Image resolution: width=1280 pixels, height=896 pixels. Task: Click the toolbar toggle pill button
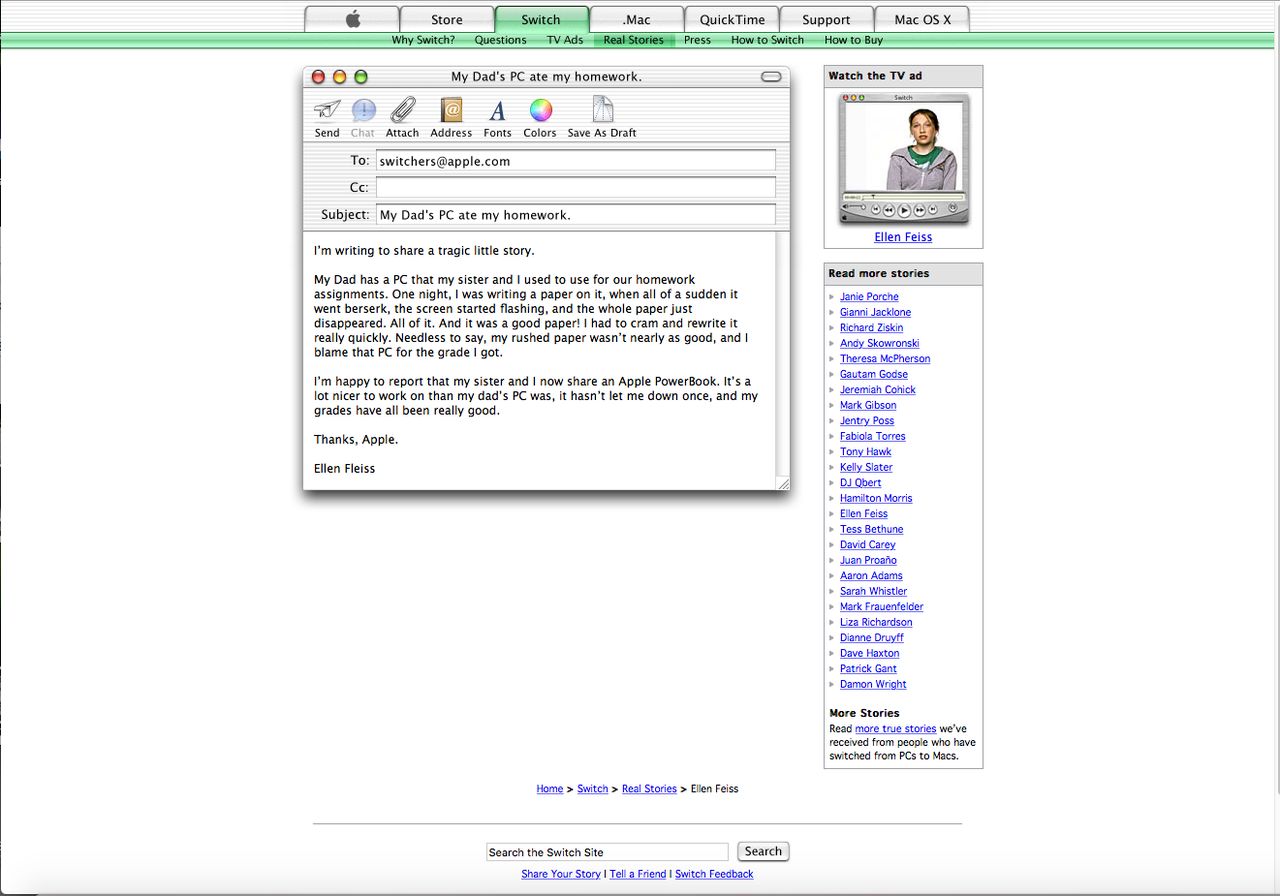pyautogui.click(x=771, y=76)
